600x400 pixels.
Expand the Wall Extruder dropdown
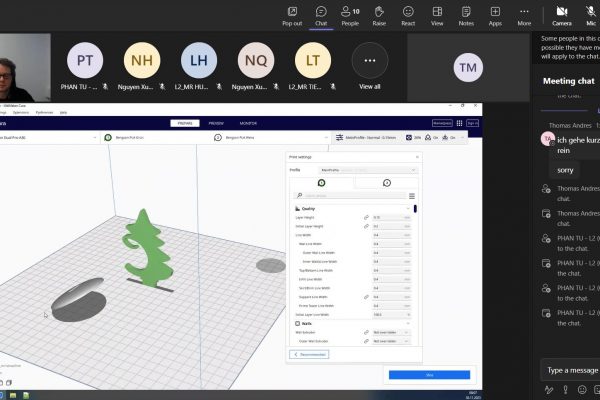click(391, 330)
